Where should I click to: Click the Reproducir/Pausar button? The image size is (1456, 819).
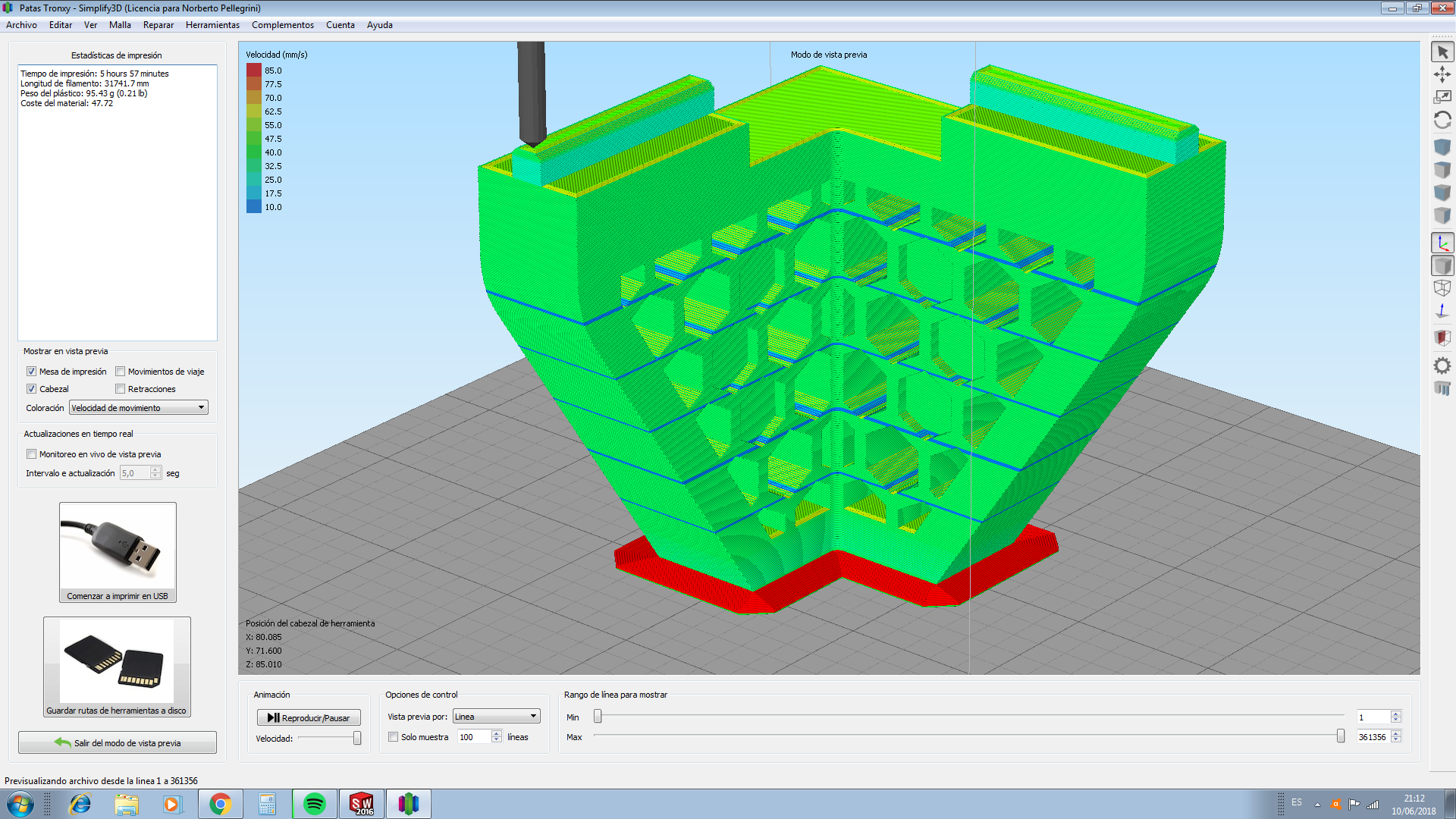tap(309, 717)
